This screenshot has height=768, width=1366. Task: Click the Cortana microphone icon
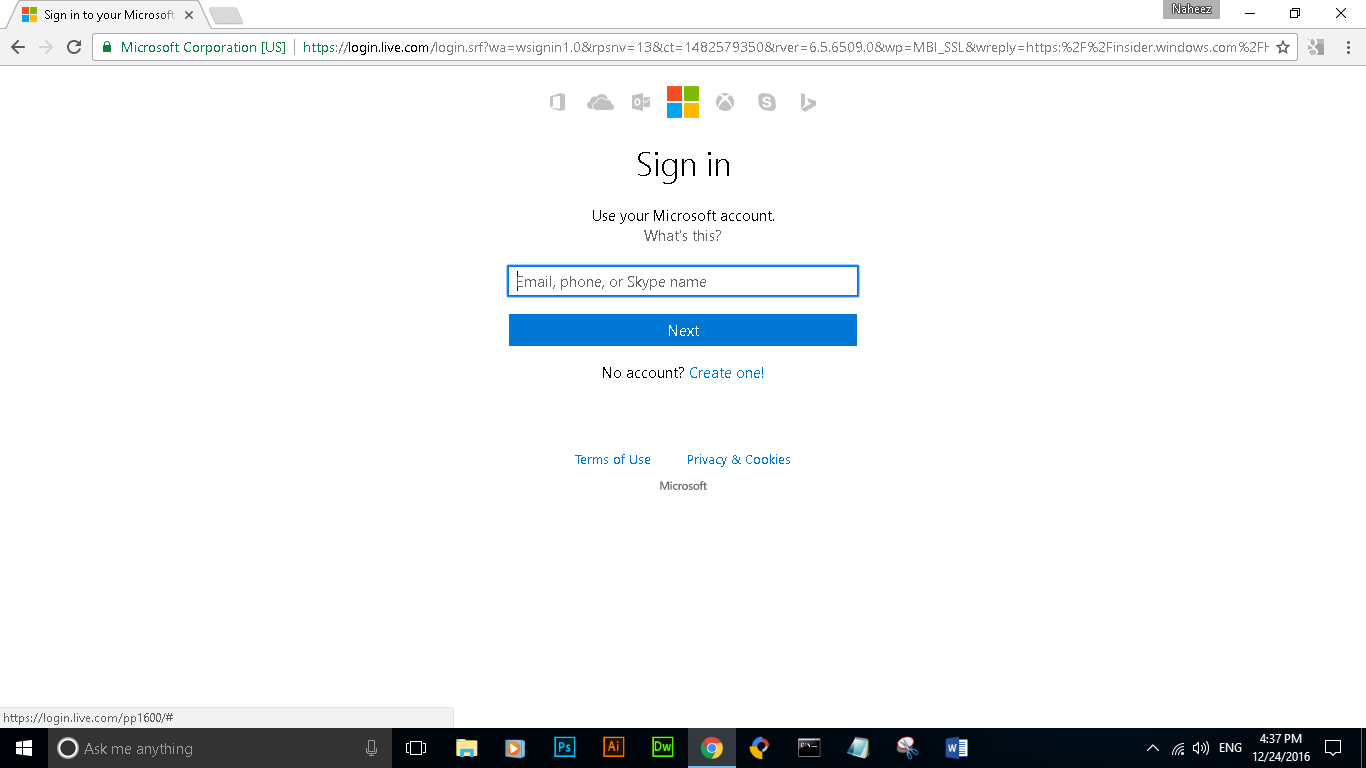[x=372, y=748]
